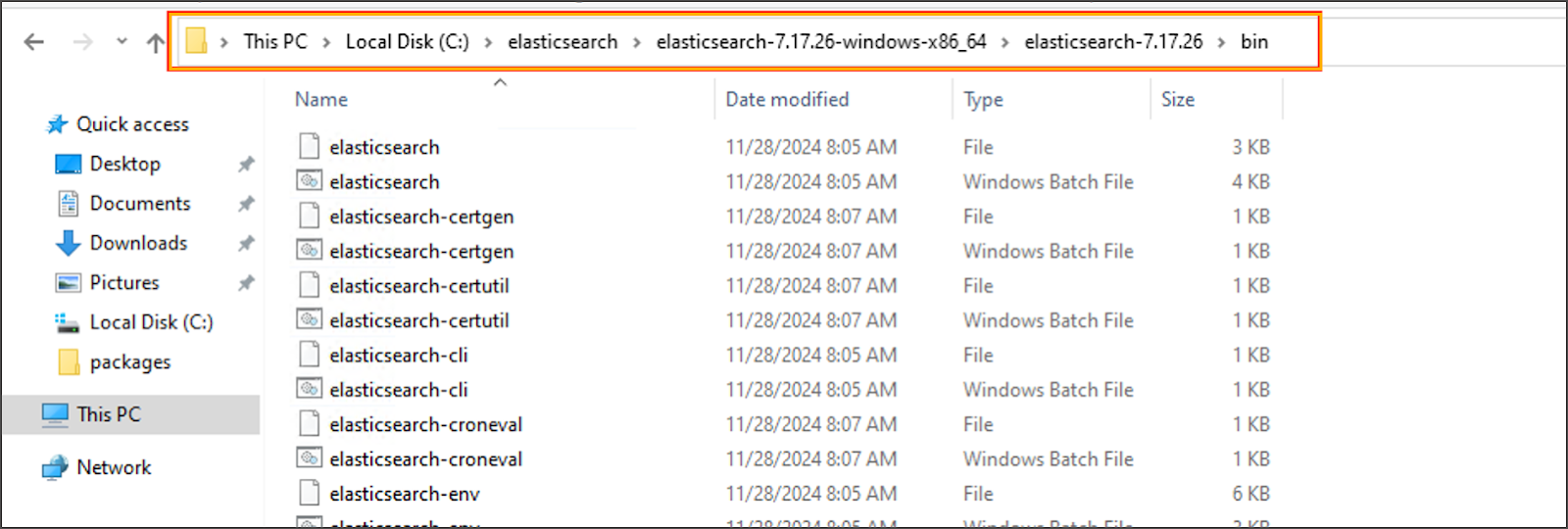1568x529 pixels.
Task: Click the Local Disk (C:) breadcrumb
Action: 407,42
